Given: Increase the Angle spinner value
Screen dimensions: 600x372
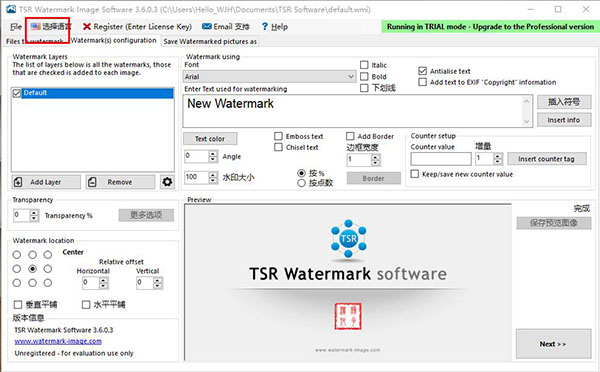Looking at the screenshot, I should tap(213, 153).
